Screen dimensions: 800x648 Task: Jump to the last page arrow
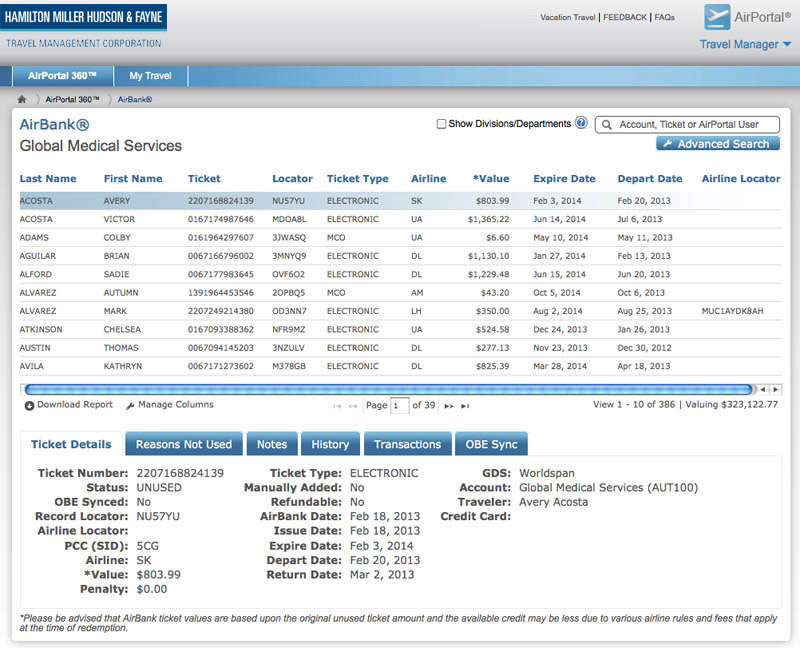(465, 406)
